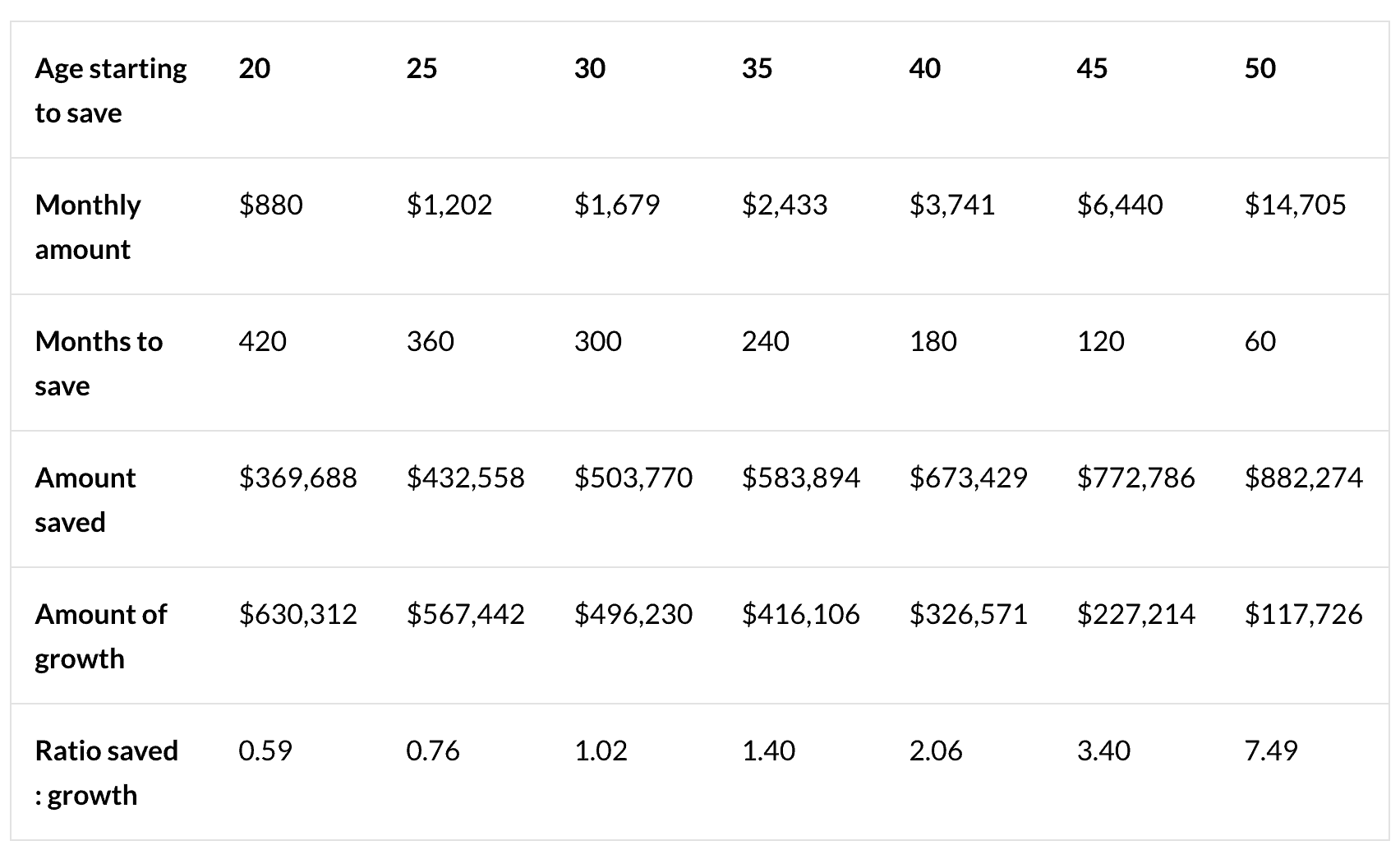Click the 240 months to save cell
The image size is (1400, 850).
click(766, 341)
